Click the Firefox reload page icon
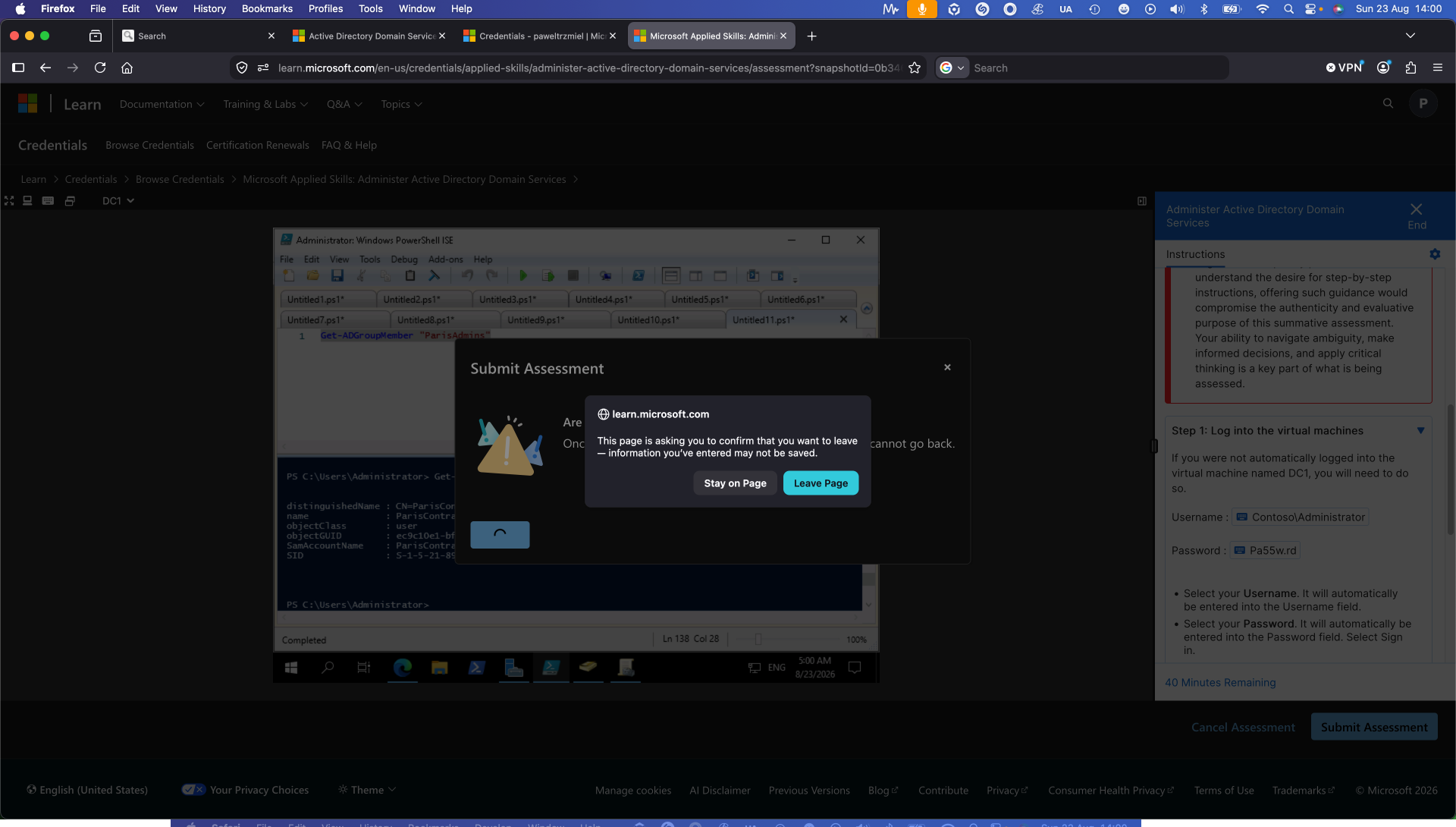 pos(99,68)
